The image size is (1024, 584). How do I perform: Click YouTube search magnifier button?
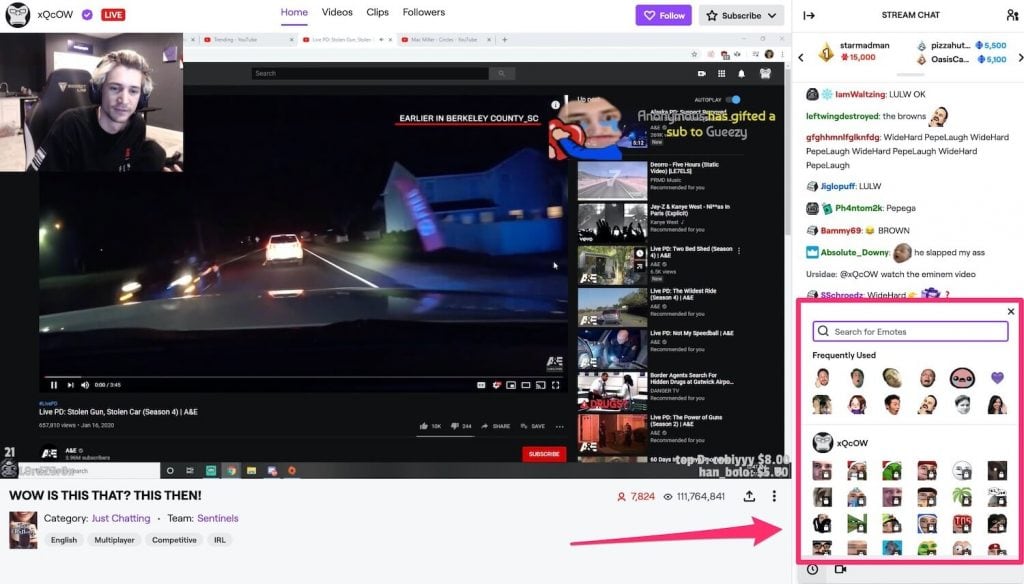pyautogui.click(x=502, y=74)
